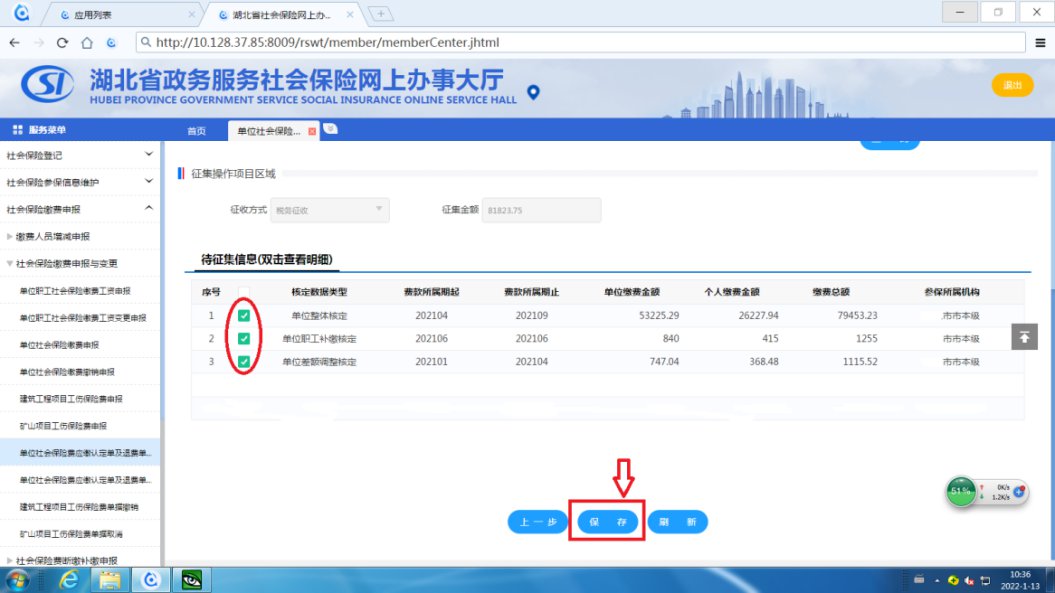Click the scroll-to-top arrow icon
The image size is (1055, 593).
pyautogui.click(x=1024, y=337)
